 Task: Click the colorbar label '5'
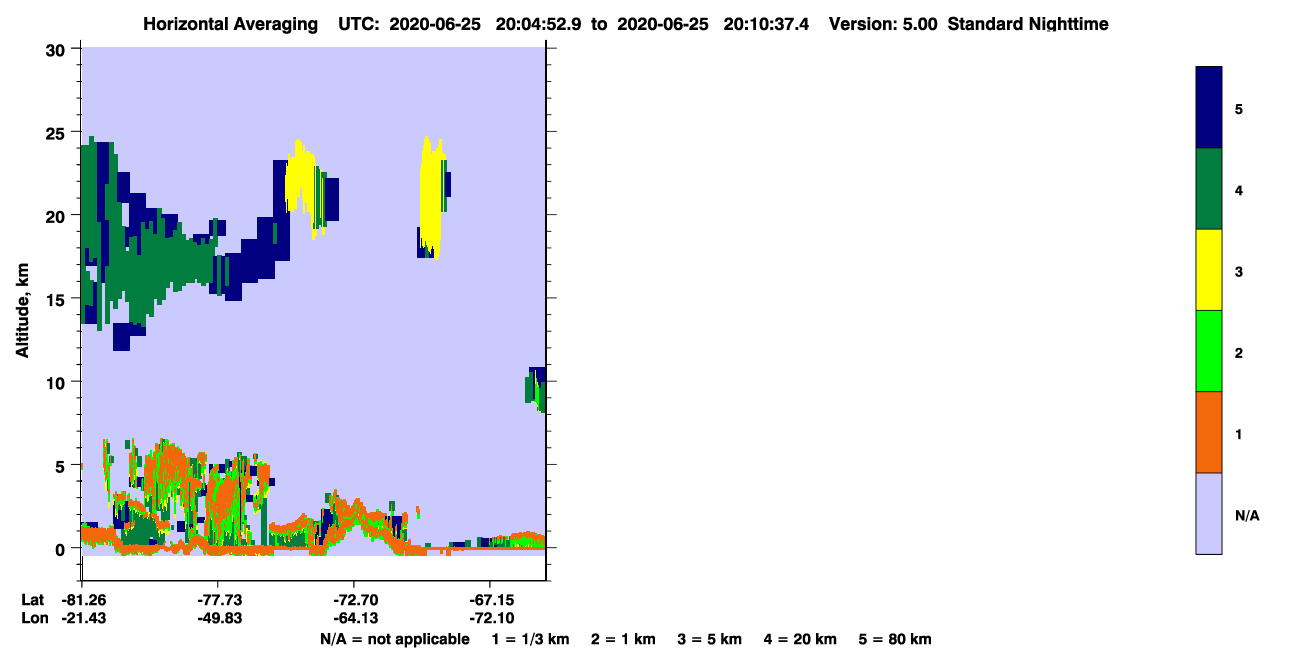(1239, 108)
